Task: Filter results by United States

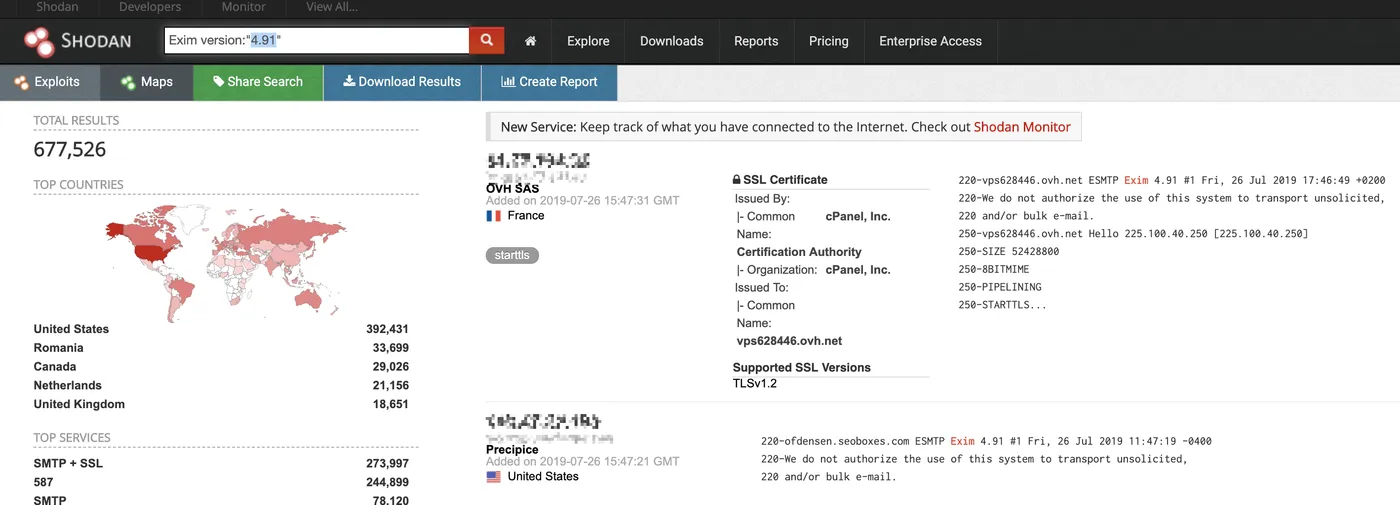Action: 71,329
